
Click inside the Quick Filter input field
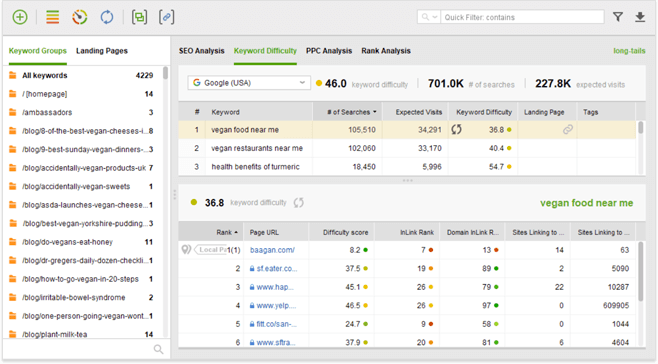pos(522,17)
